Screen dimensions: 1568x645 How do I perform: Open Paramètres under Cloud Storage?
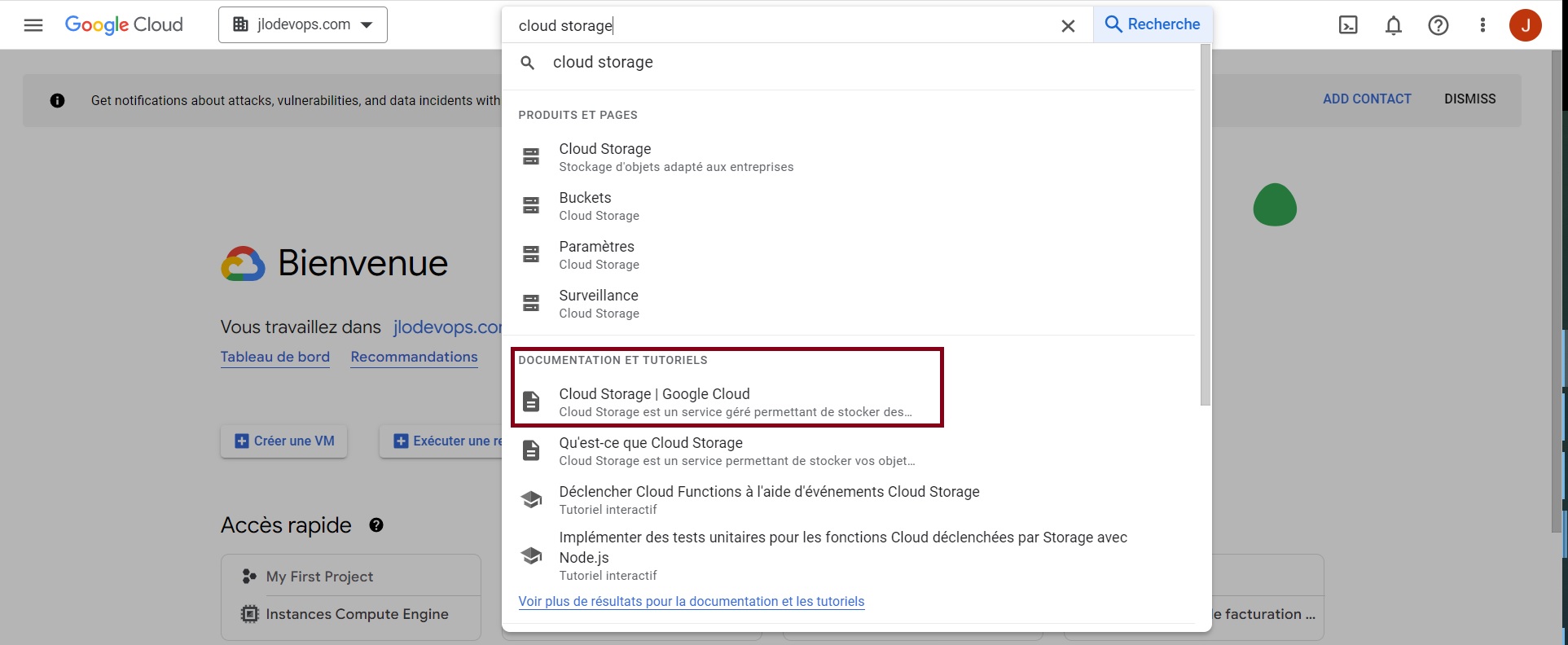[849, 255]
